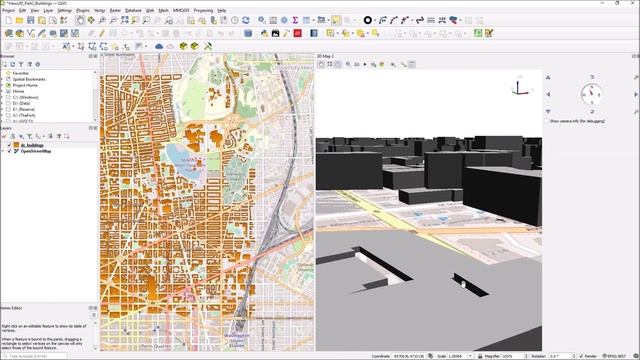Choose the Zoom Out magnifier tool
The height and width of the screenshot is (360, 640).
point(113,20)
